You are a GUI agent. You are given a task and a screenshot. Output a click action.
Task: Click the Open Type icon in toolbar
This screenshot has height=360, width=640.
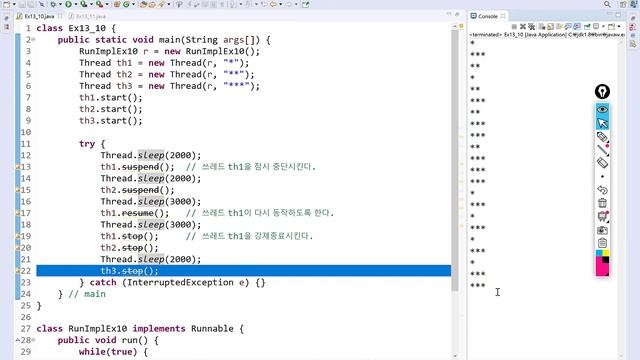[x=143, y=4]
